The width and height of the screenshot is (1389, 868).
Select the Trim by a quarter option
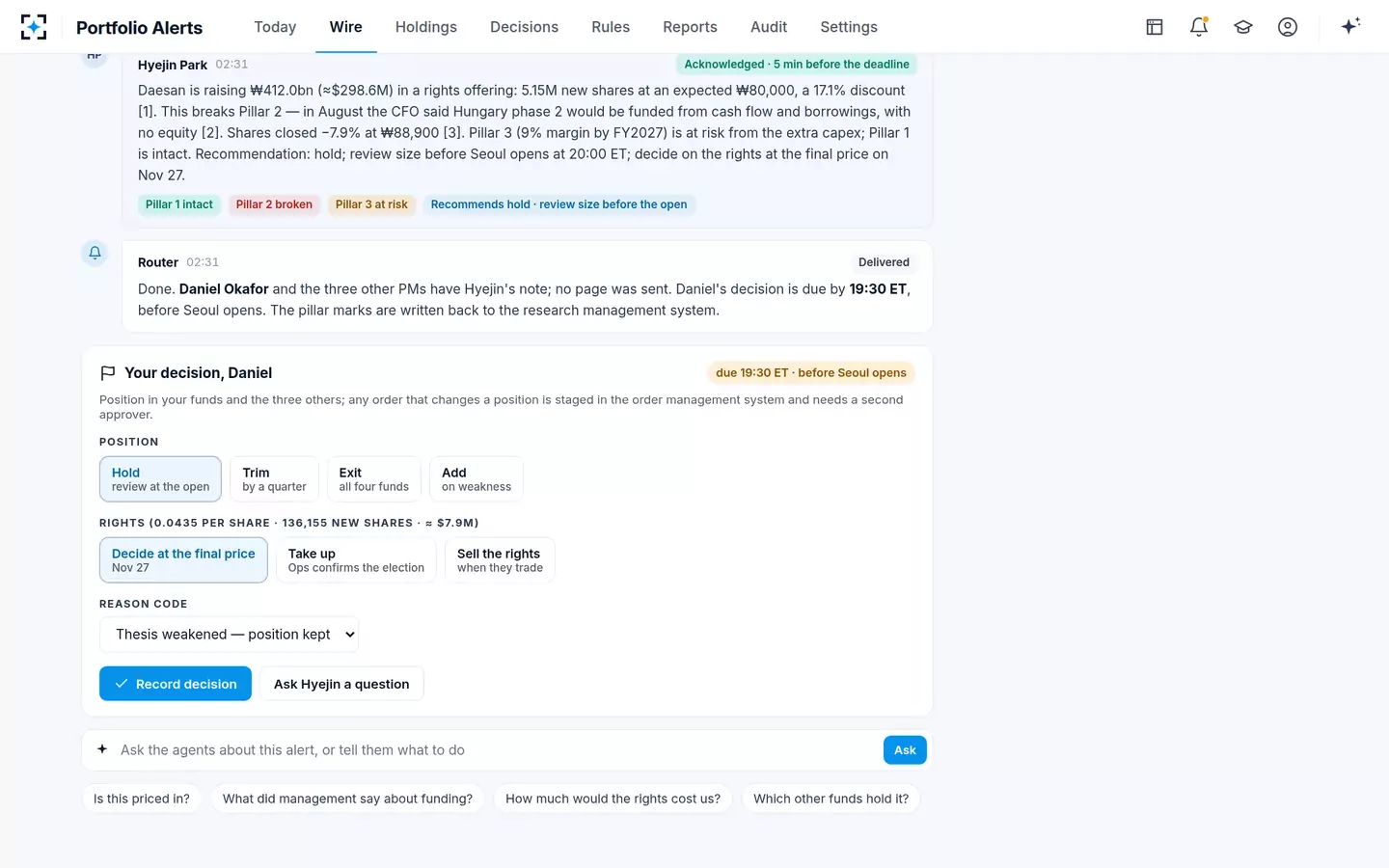click(x=274, y=479)
